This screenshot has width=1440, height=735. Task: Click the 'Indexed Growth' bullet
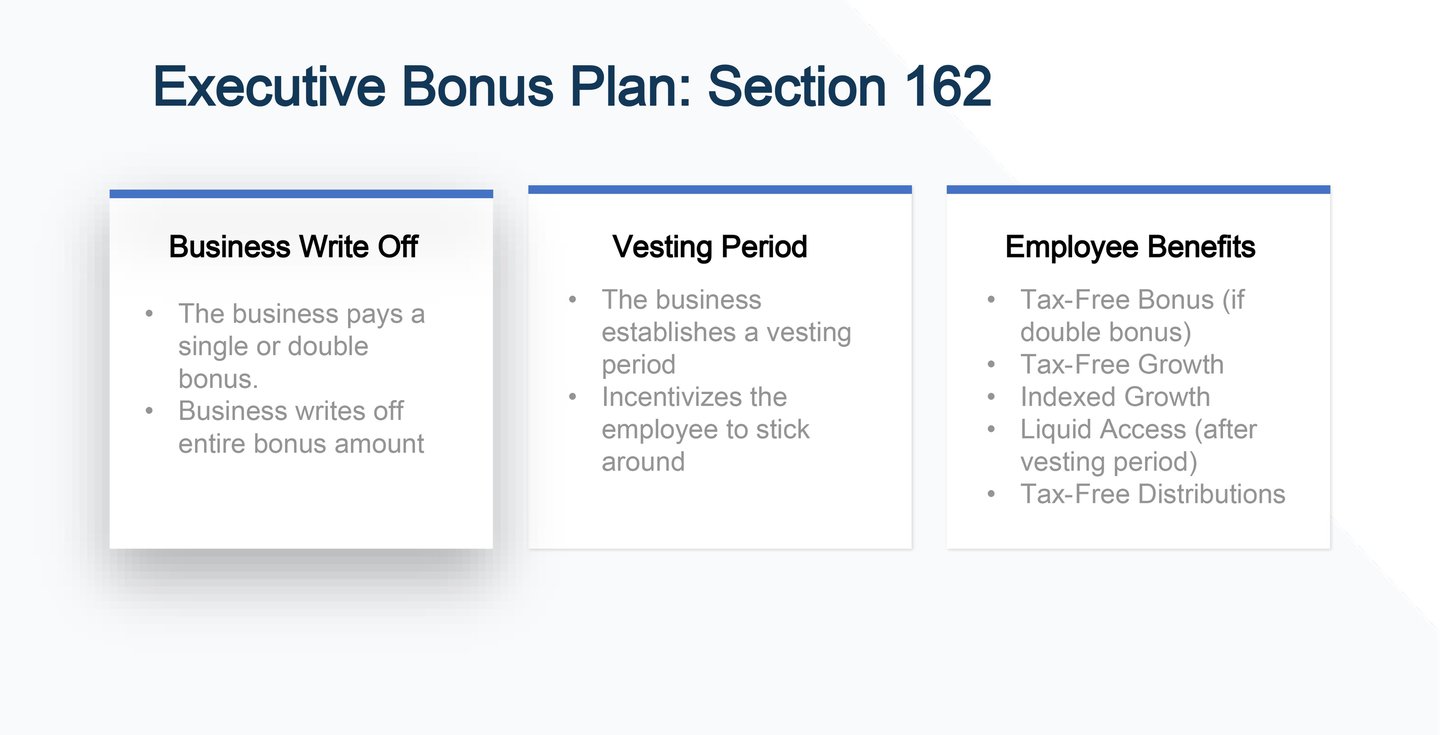click(1115, 397)
